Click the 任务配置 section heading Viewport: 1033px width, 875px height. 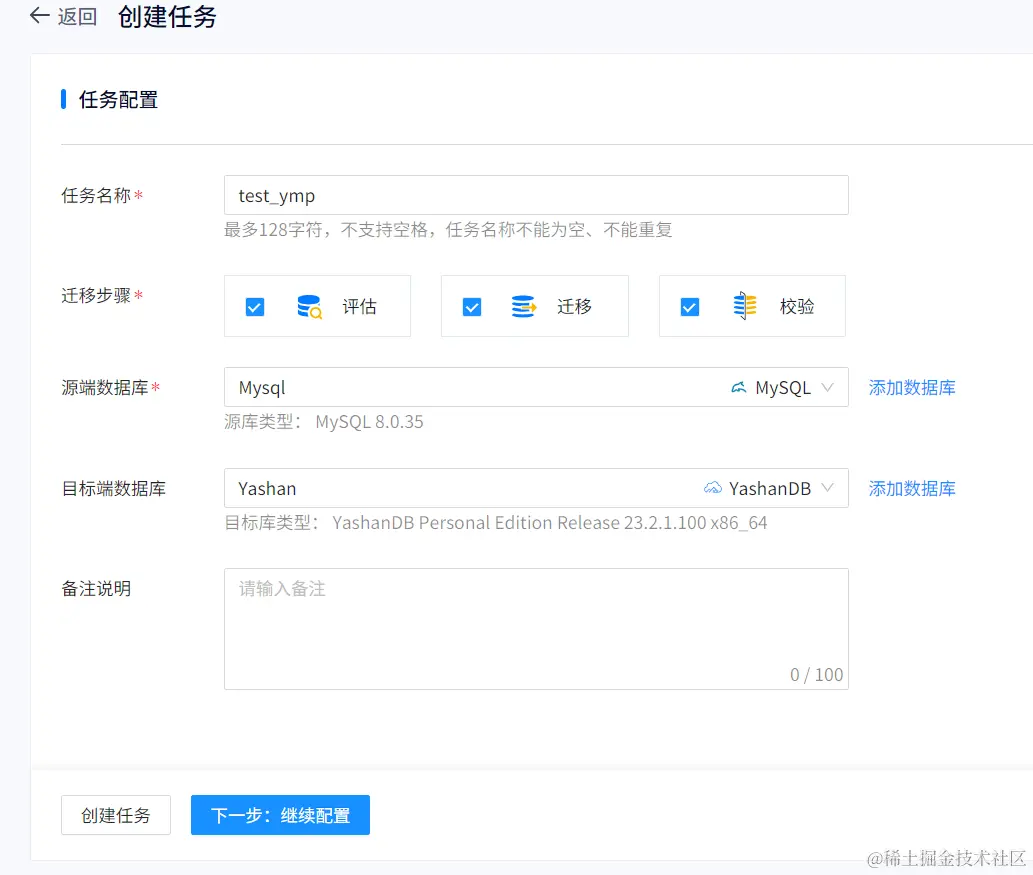(119, 99)
